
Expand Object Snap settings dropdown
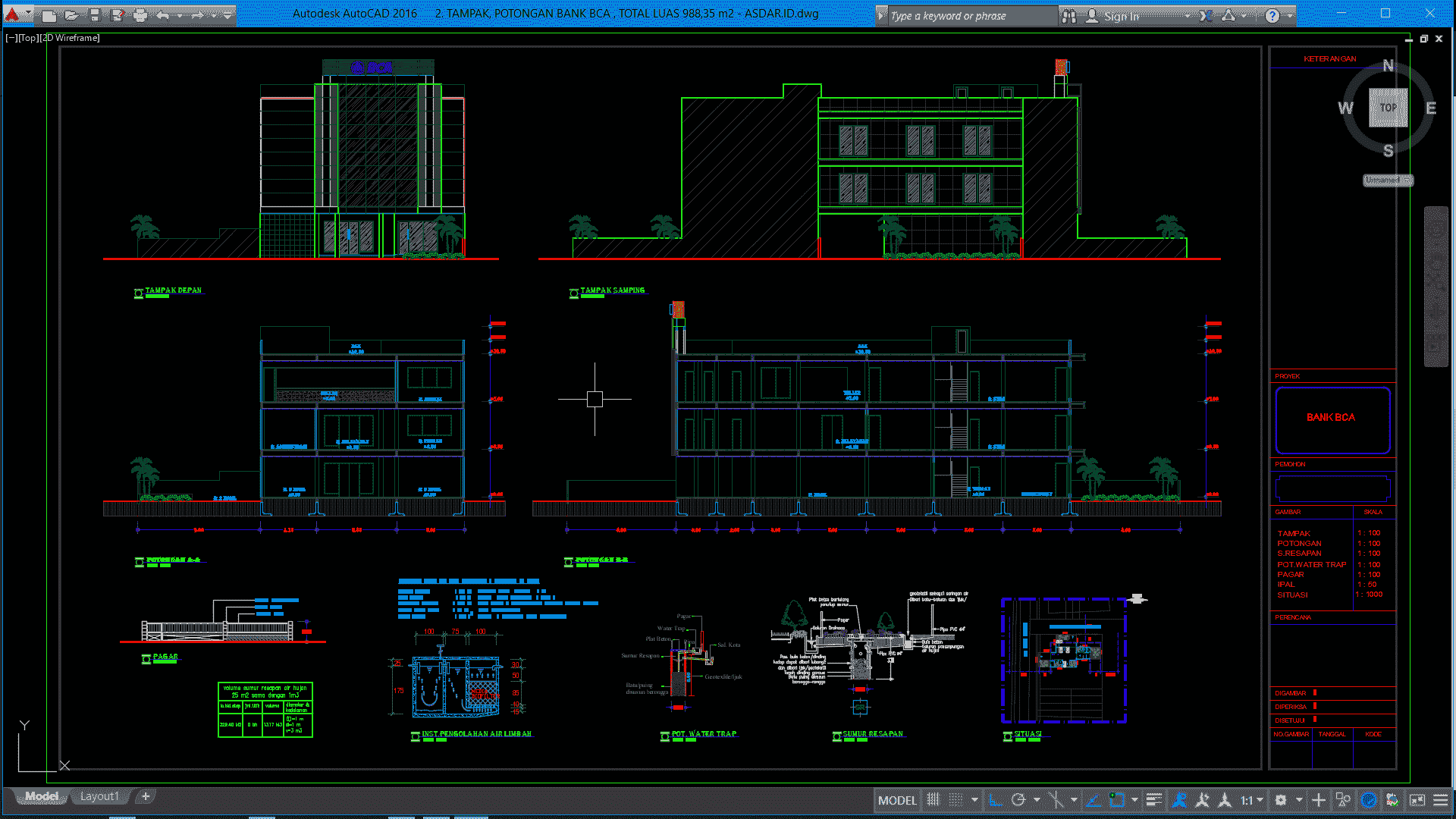(1134, 799)
